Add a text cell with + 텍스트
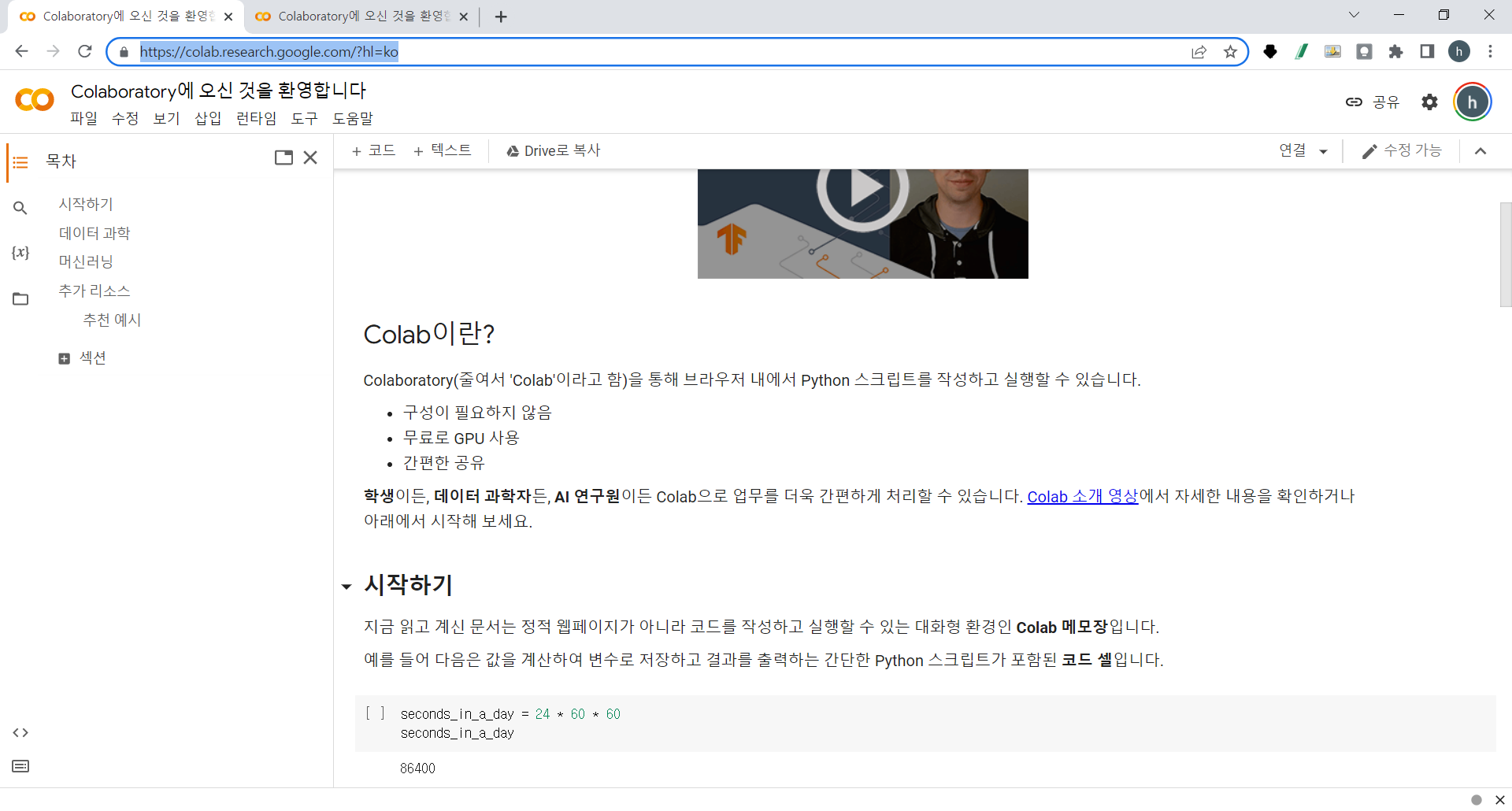The image size is (1512, 811). coord(443,150)
